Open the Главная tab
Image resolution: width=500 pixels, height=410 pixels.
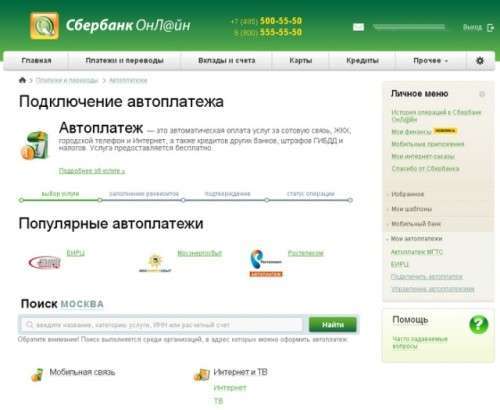[x=36, y=61]
